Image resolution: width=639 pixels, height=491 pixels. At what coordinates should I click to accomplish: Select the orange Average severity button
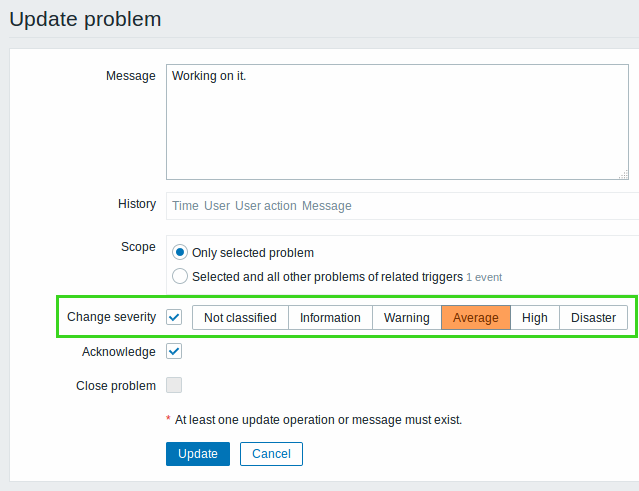[475, 318]
